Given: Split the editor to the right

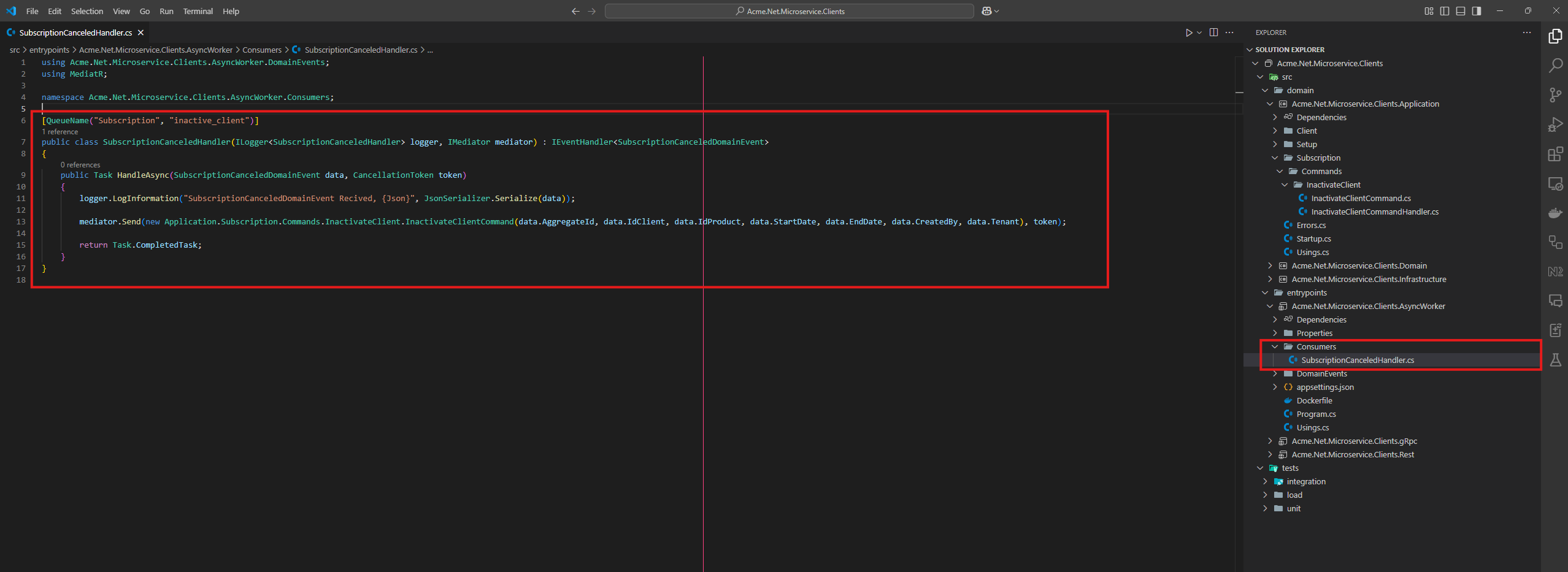Looking at the screenshot, I should [1213, 32].
